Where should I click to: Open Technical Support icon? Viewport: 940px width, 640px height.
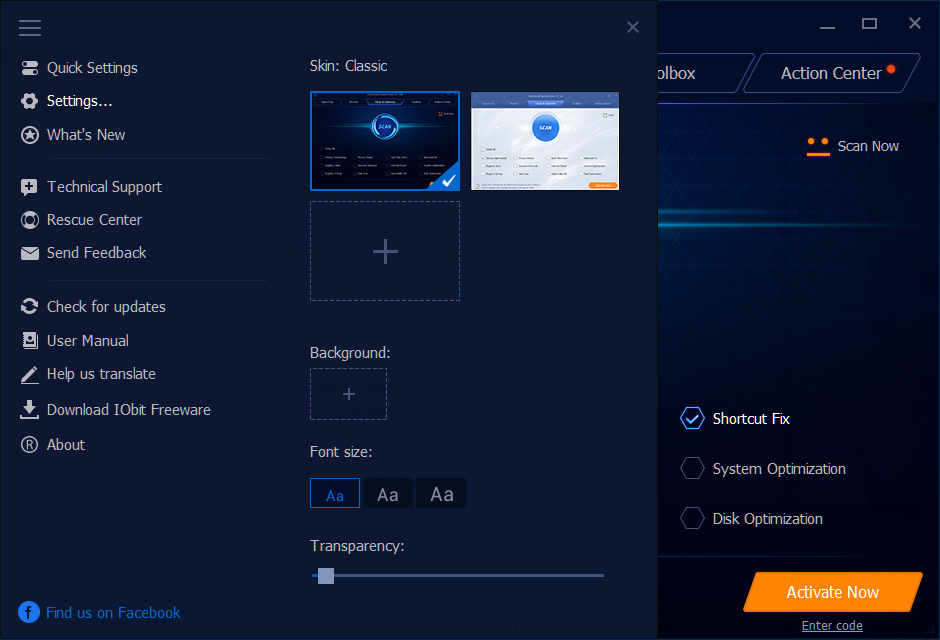(29, 187)
